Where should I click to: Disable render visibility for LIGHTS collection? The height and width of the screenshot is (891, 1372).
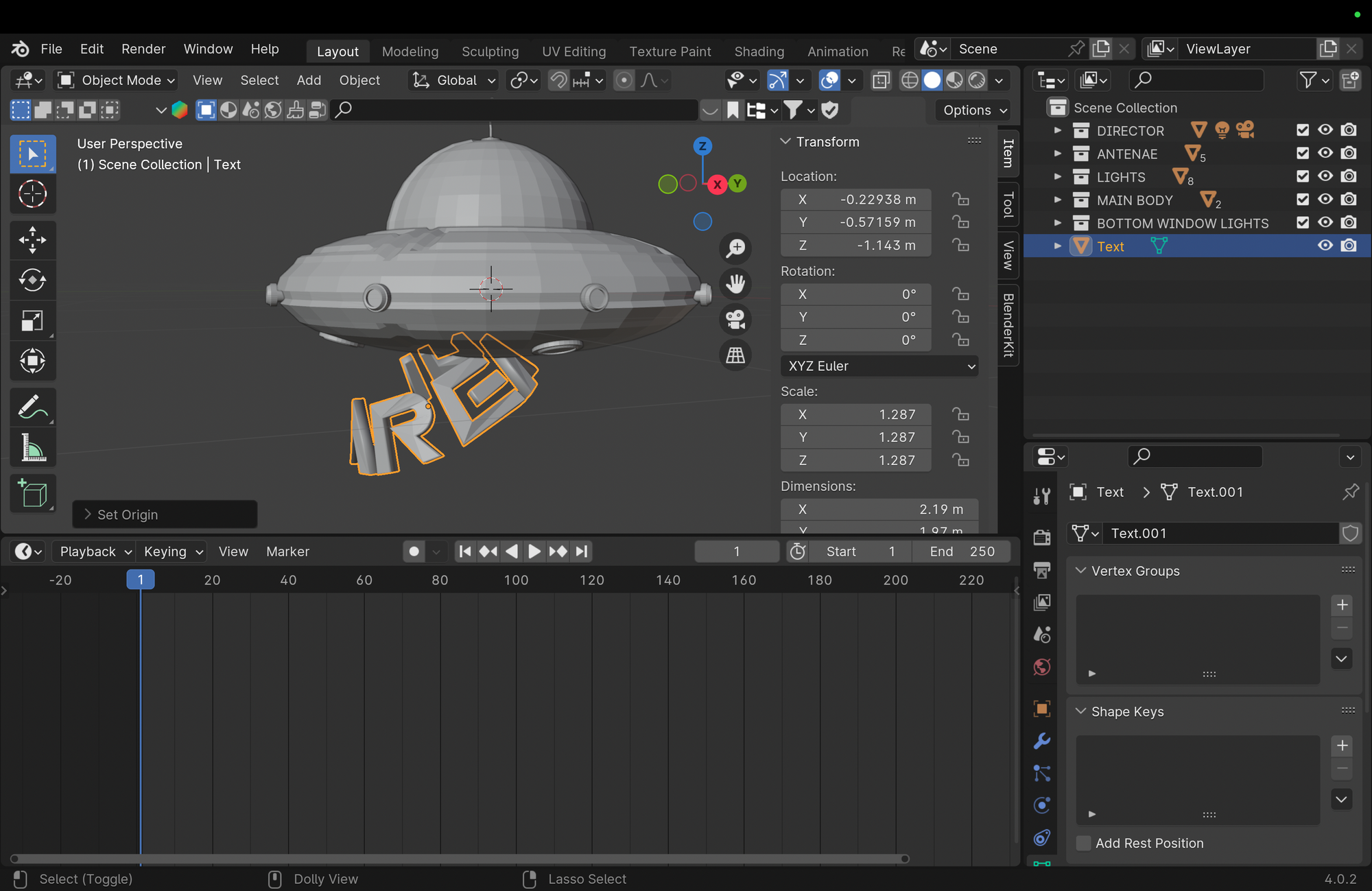tap(1349, 176)
